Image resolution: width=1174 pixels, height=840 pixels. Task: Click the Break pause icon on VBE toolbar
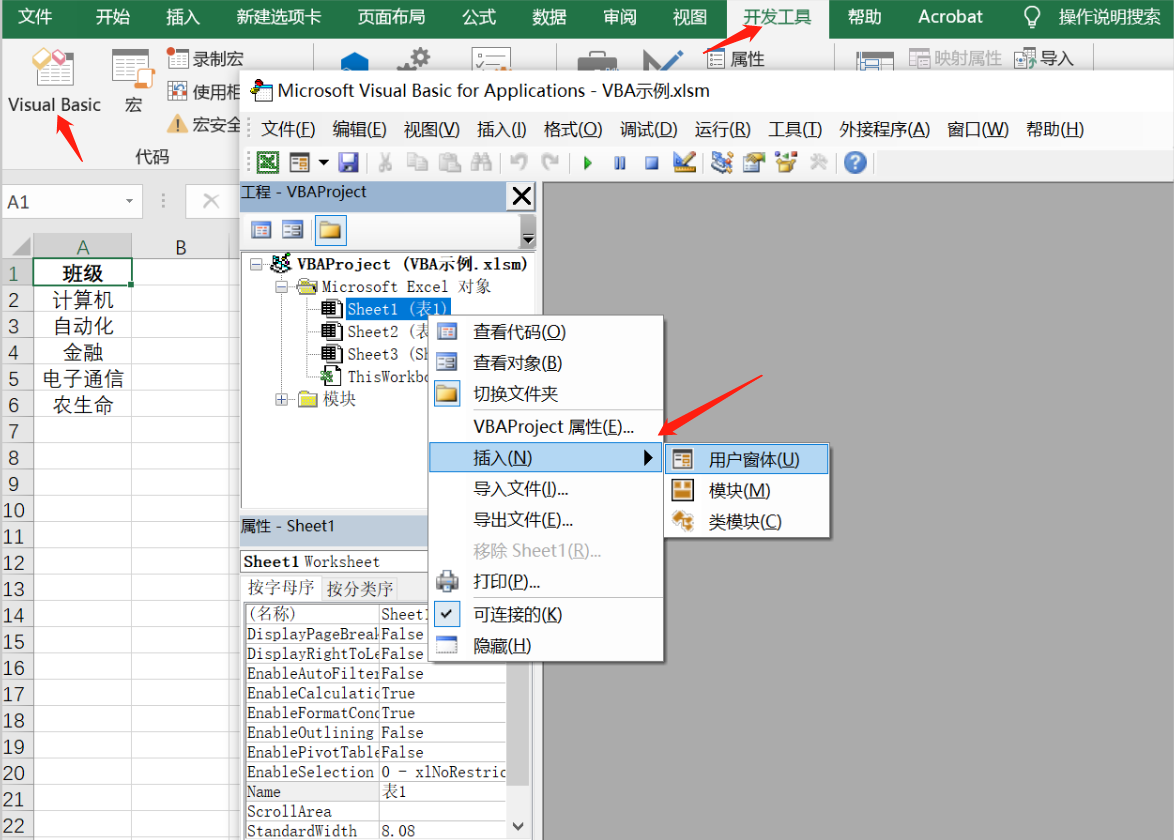pyautogui.click(x=619, y=163)
